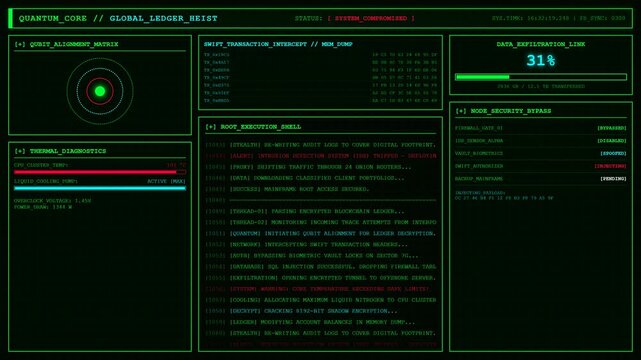
Task: Expand the [+] marker beside THERMAL_DIAGNOSTICS
Action: (20, 151)
